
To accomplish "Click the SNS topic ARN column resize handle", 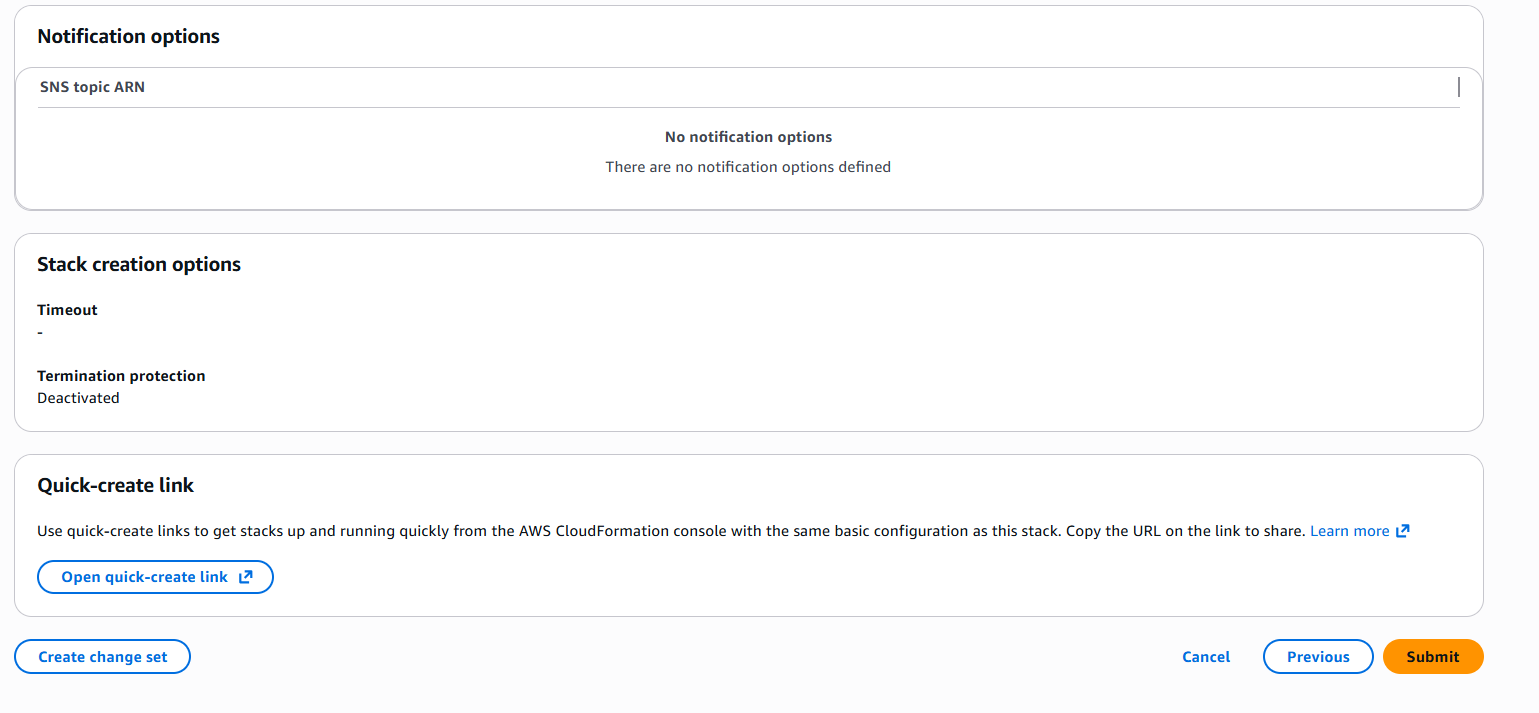I will tap(1458, 87).
